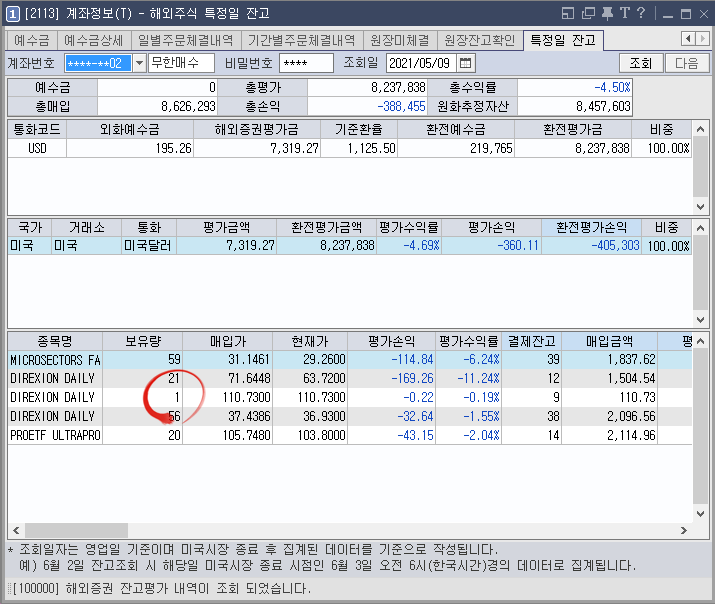Click the T font size icon
715x604 pixels.
click(x=625, y=13)
